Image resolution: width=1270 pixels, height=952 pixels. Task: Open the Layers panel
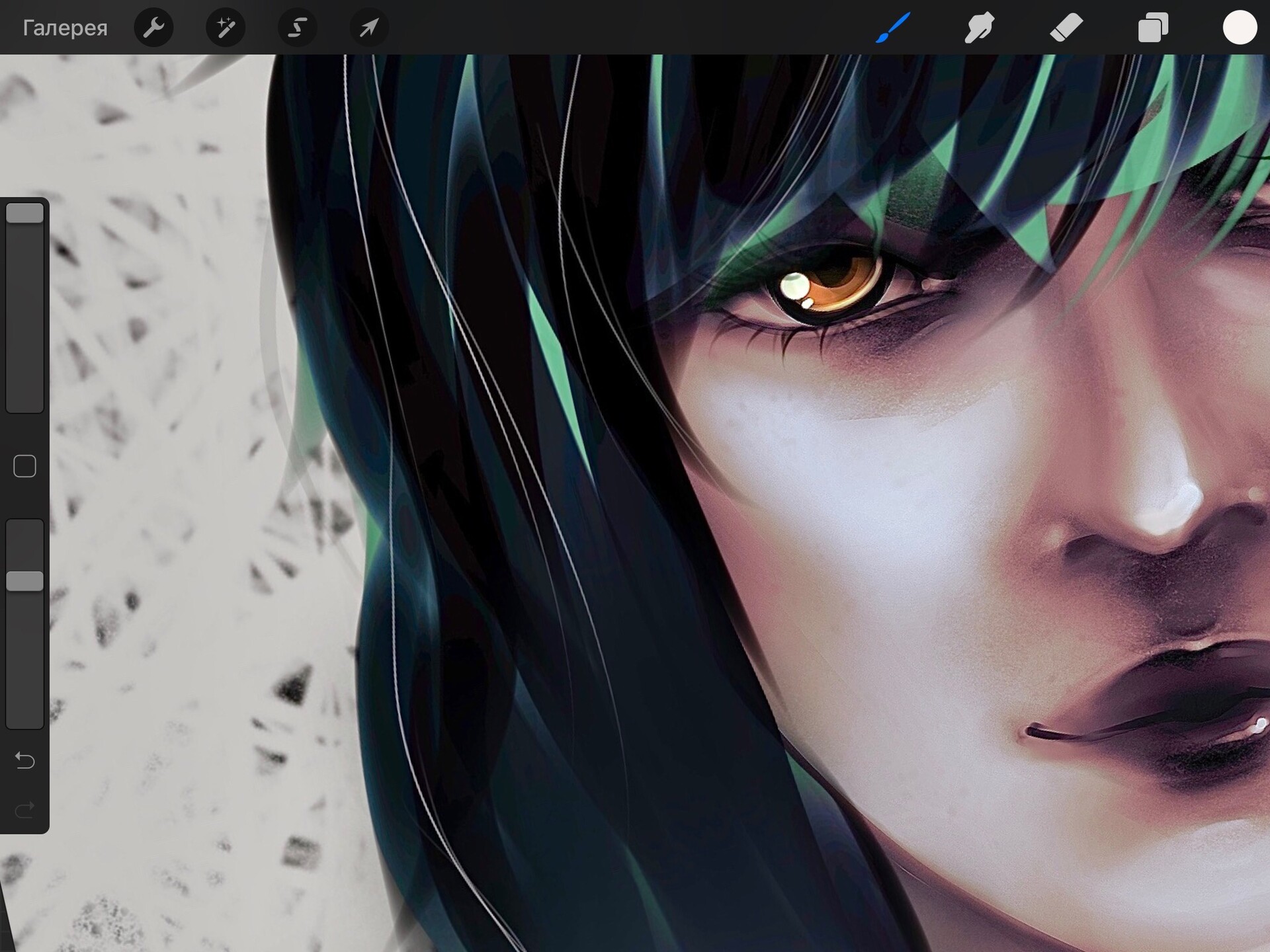1153,28
